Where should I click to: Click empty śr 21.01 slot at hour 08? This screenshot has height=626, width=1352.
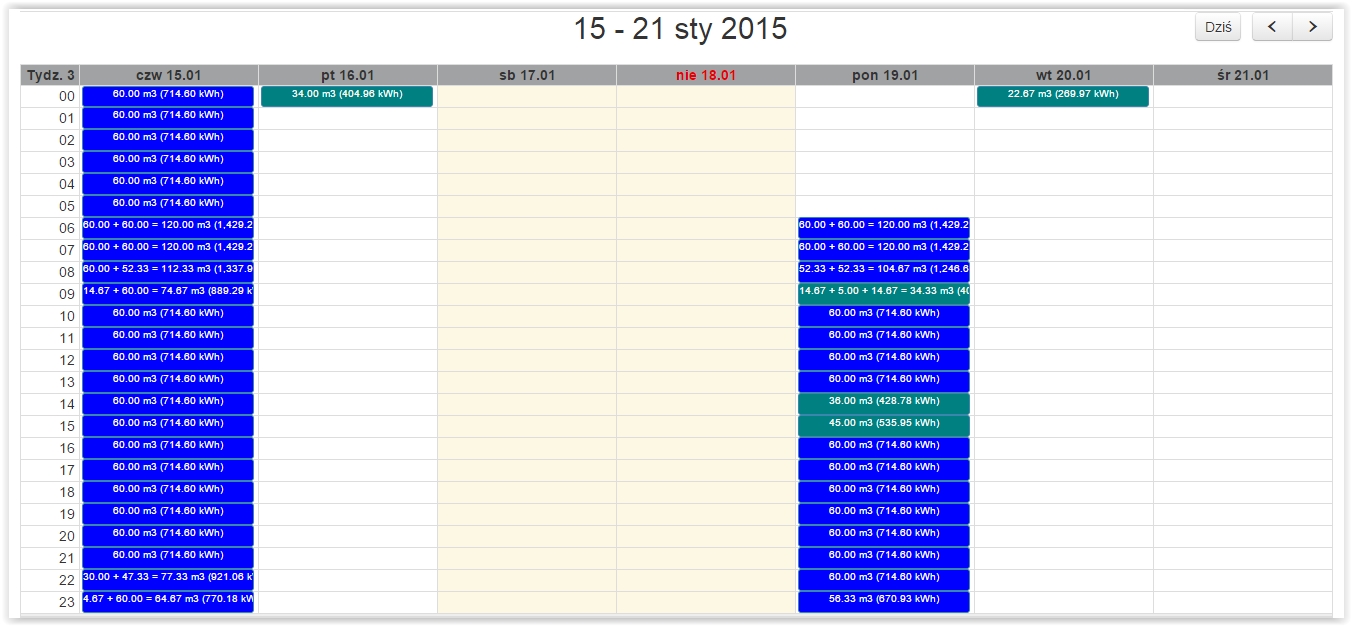[x=1243, y=272]
